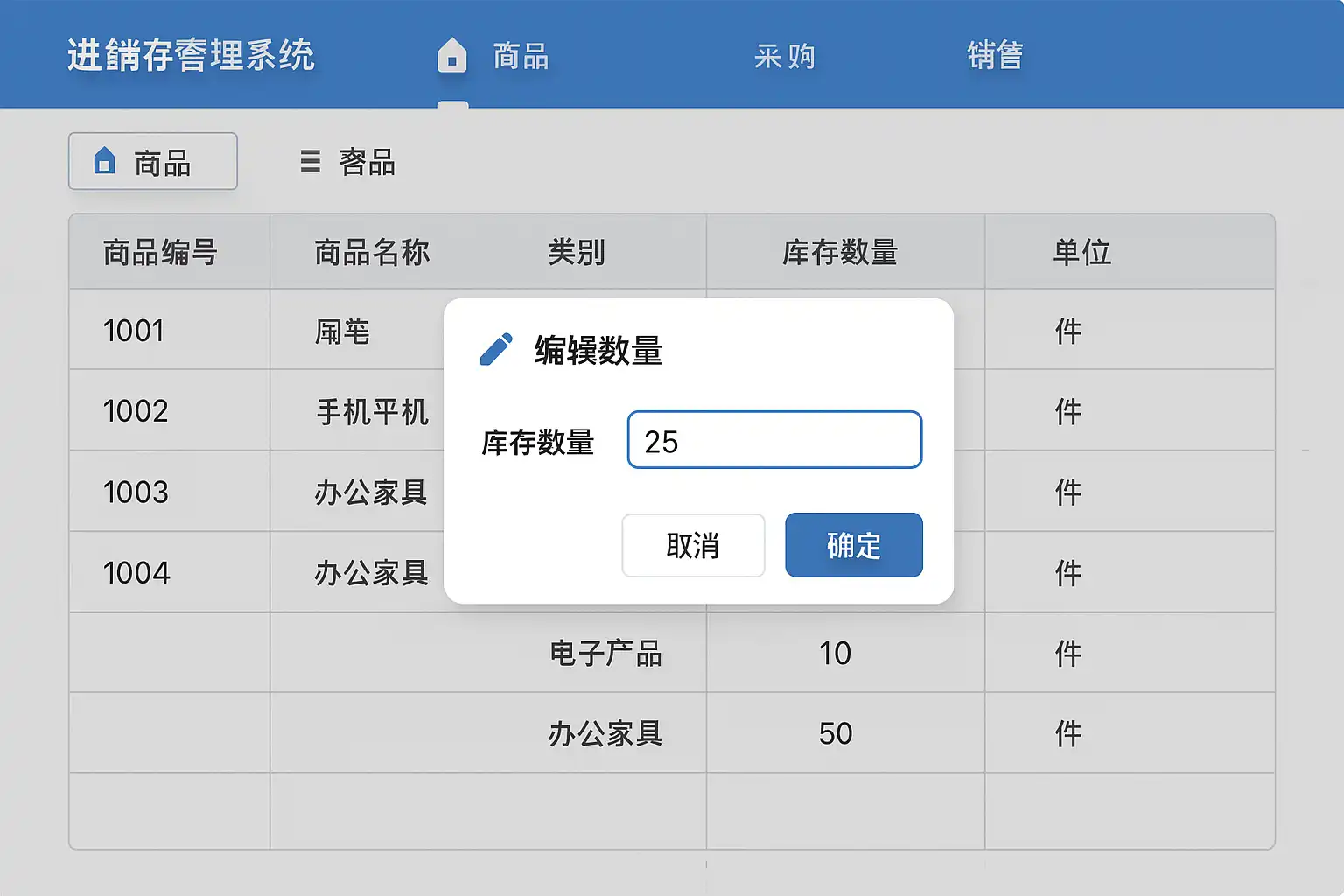Select the row with product 1001
Image resolution: width=1344 pixels, height=896 pixels.
(x=134, y=331)
